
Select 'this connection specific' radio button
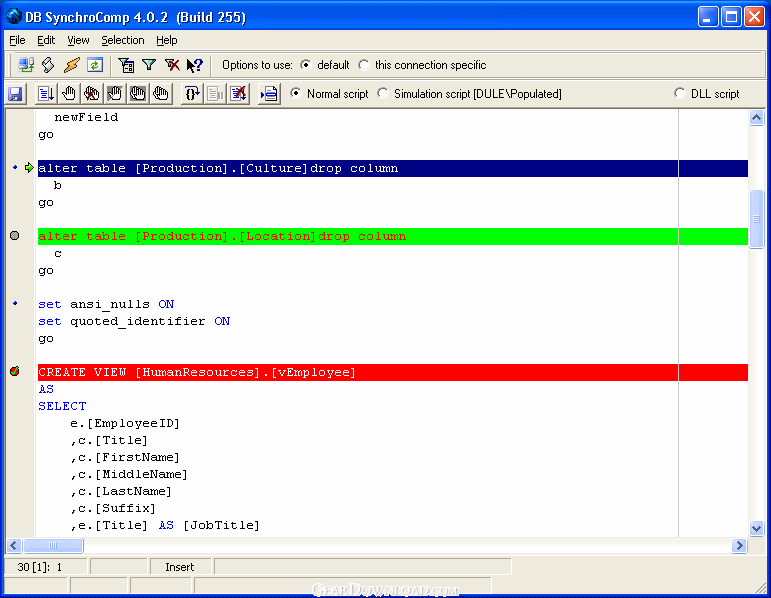[x=364, y=65]
